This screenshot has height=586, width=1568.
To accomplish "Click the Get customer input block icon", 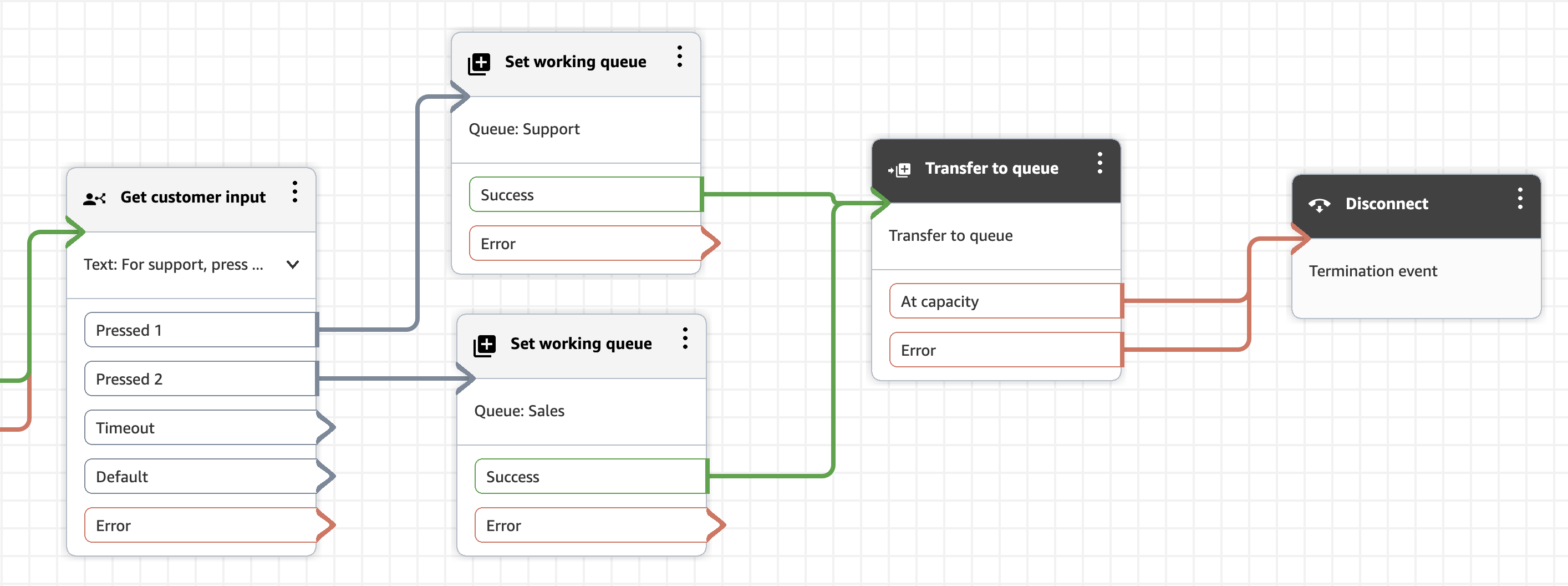I will [94, 198].
